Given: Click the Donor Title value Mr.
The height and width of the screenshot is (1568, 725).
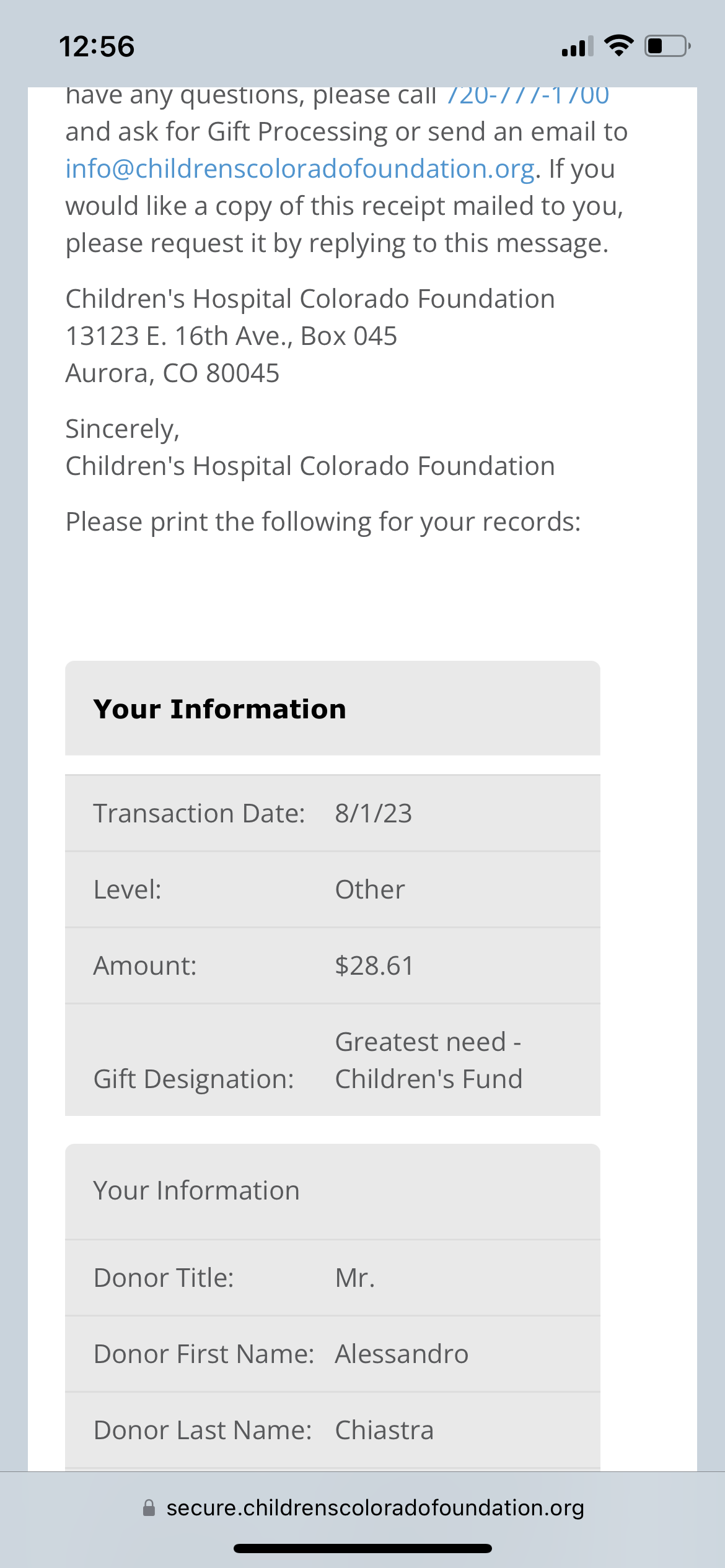Looking at the screenshot, I should (355, 1278).
